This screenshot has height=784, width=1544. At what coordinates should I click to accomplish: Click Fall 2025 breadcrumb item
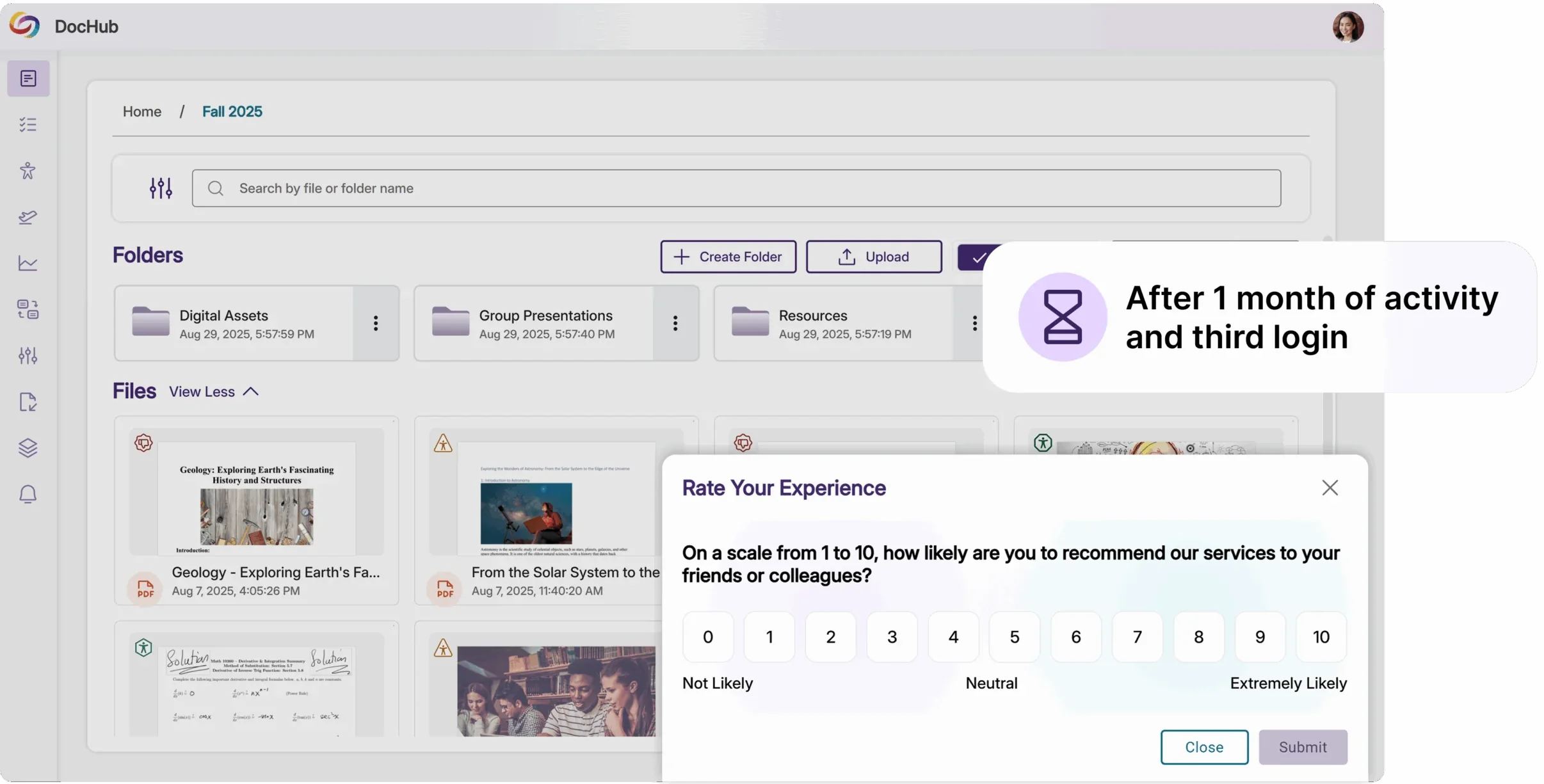(x=232, y=111)
